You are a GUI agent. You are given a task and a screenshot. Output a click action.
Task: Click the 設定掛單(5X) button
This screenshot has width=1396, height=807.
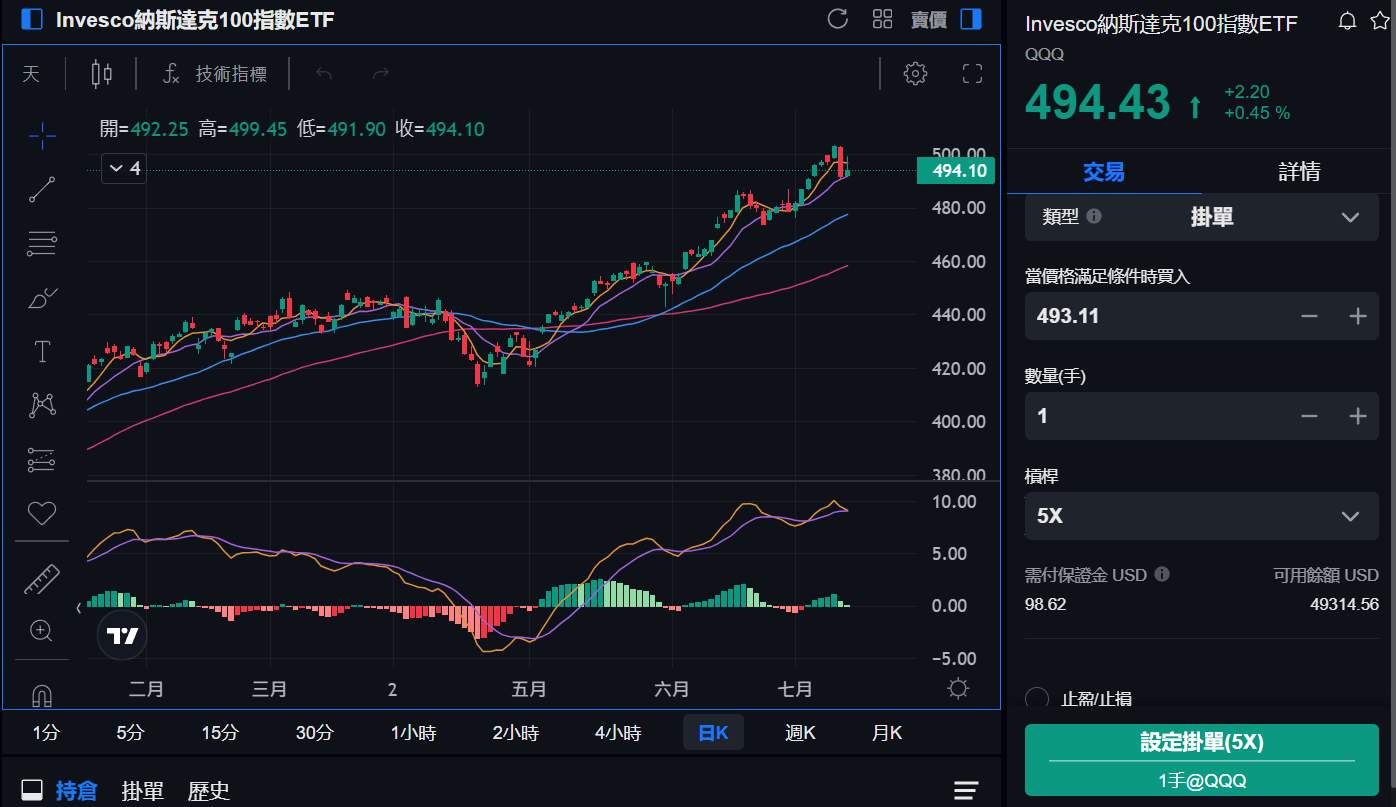coord(1202,760)
